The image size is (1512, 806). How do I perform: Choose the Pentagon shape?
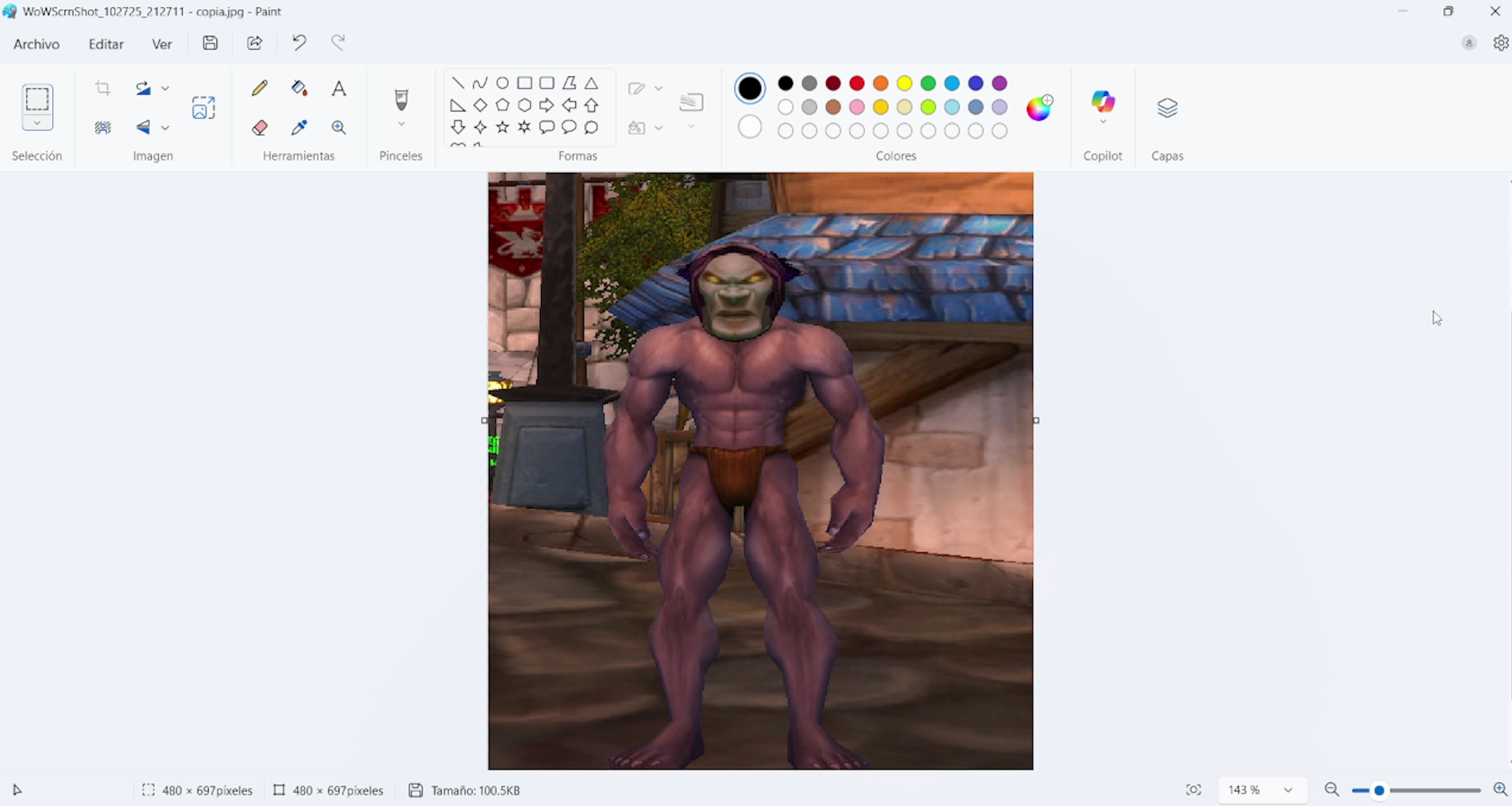click(502, 105)
